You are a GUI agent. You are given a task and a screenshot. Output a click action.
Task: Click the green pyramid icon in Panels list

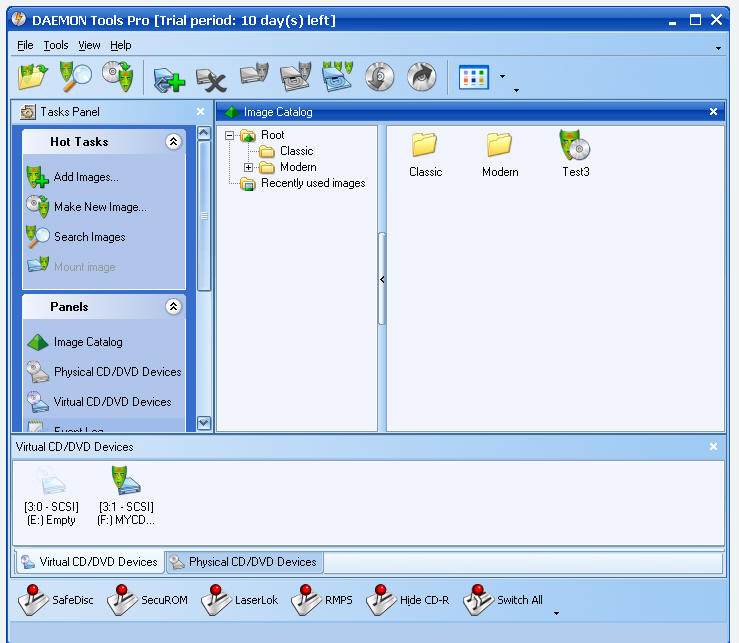pyautogui.click(x=38, y=342)
